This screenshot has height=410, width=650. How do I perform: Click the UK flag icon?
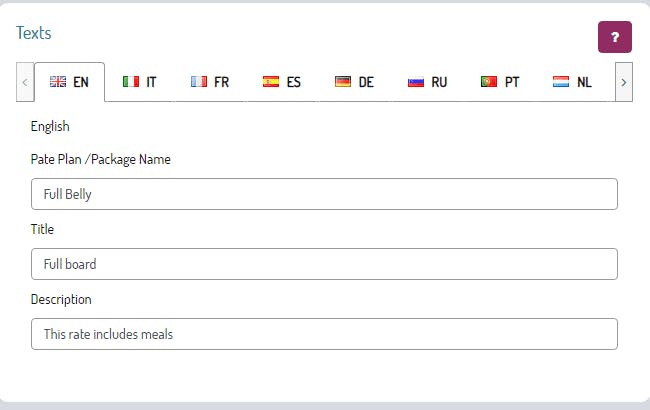(x=58, y=82)
